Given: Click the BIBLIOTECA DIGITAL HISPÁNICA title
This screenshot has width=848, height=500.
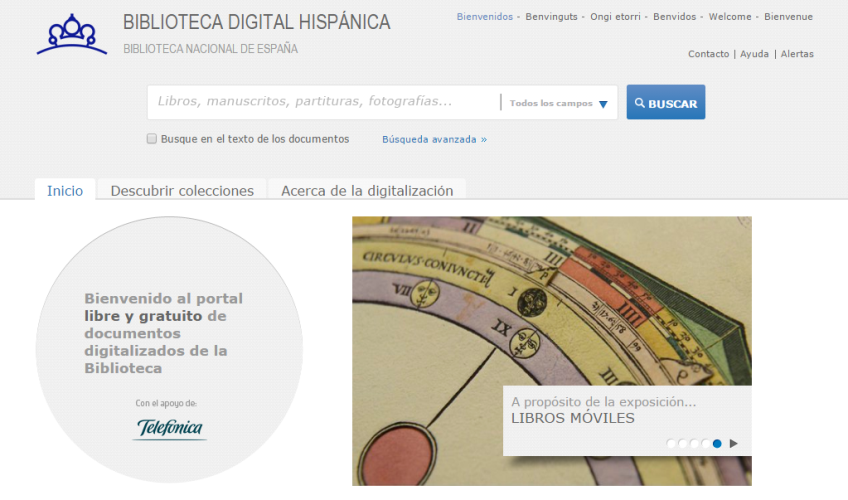Looking at the screenshot, I should click(256, 22).
